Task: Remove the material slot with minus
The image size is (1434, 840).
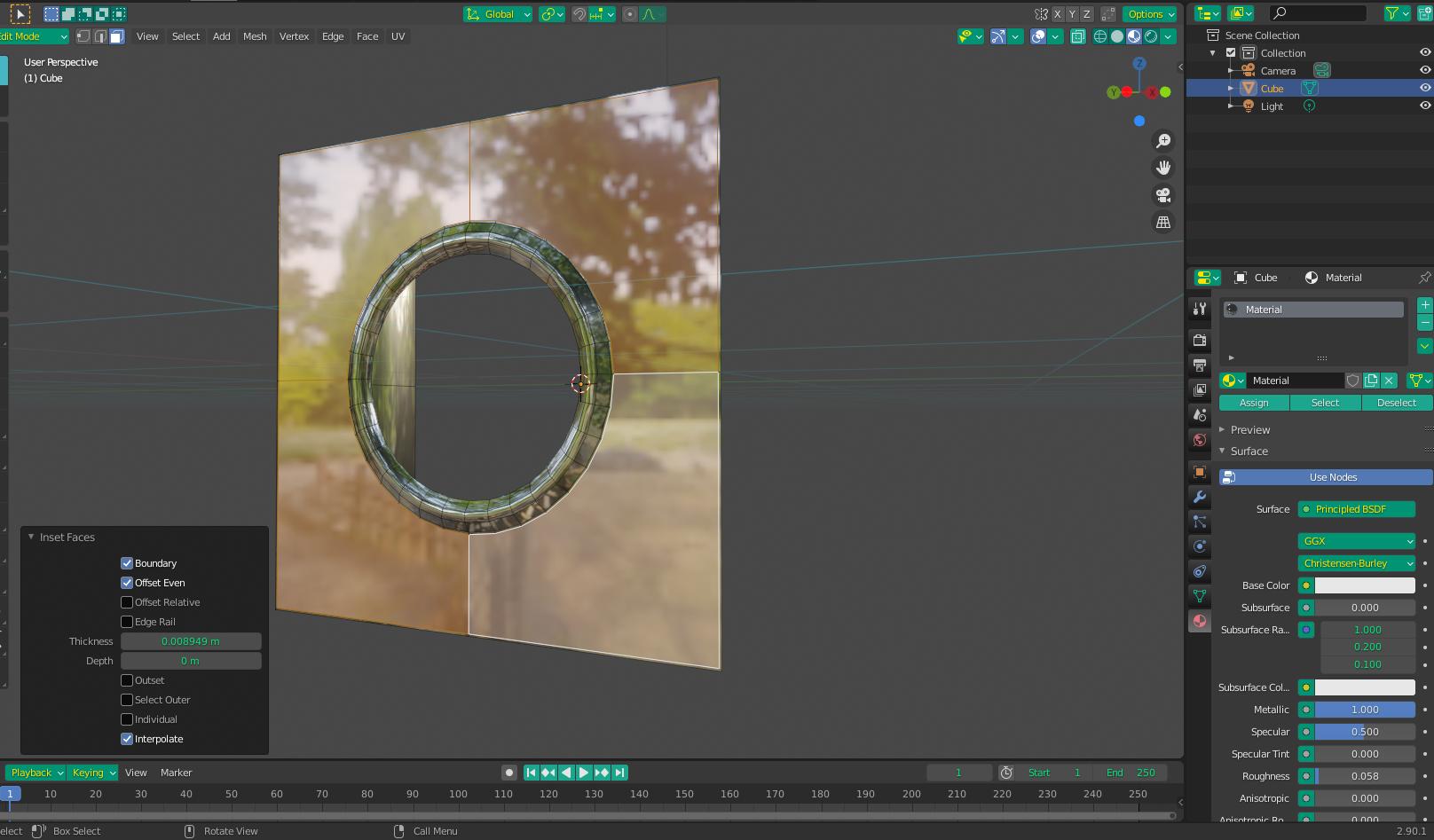Action: click(1424, 323)
